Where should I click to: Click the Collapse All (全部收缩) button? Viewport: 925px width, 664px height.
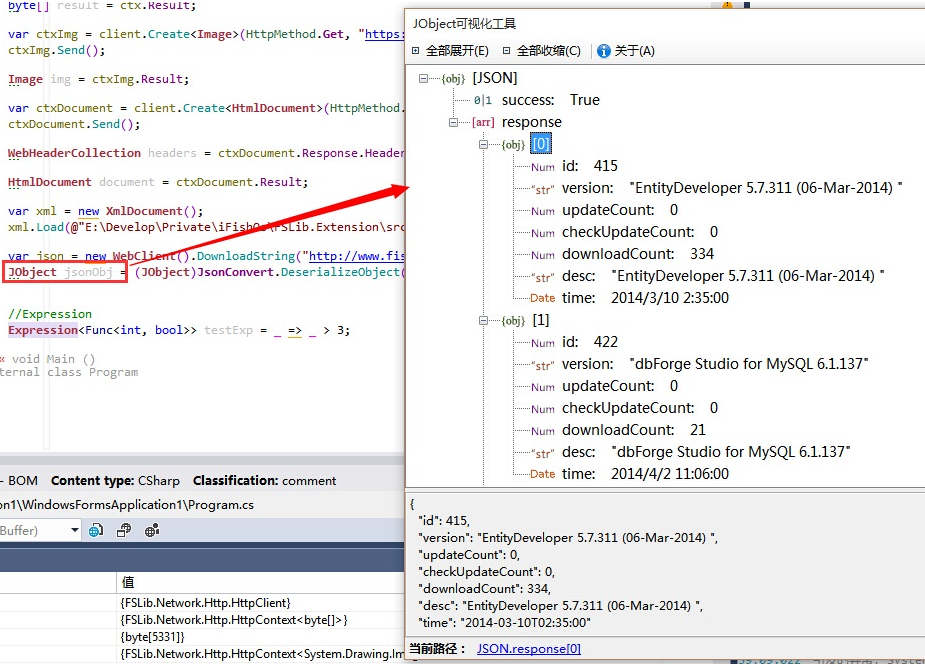[542, 51]
